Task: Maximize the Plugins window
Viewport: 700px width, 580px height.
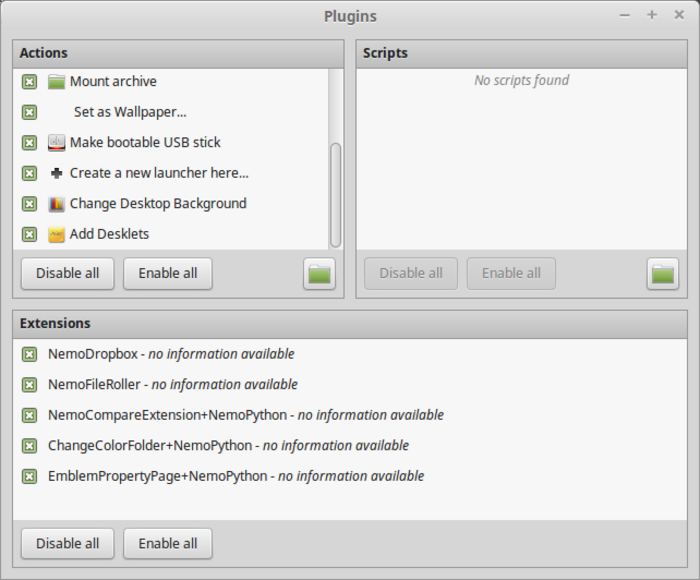Action: pyautogui.click(x=652, y=16)
